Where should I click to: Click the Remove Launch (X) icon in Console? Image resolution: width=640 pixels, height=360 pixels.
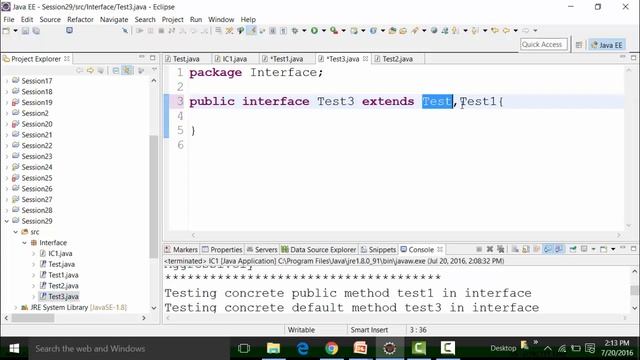[490, 249]
